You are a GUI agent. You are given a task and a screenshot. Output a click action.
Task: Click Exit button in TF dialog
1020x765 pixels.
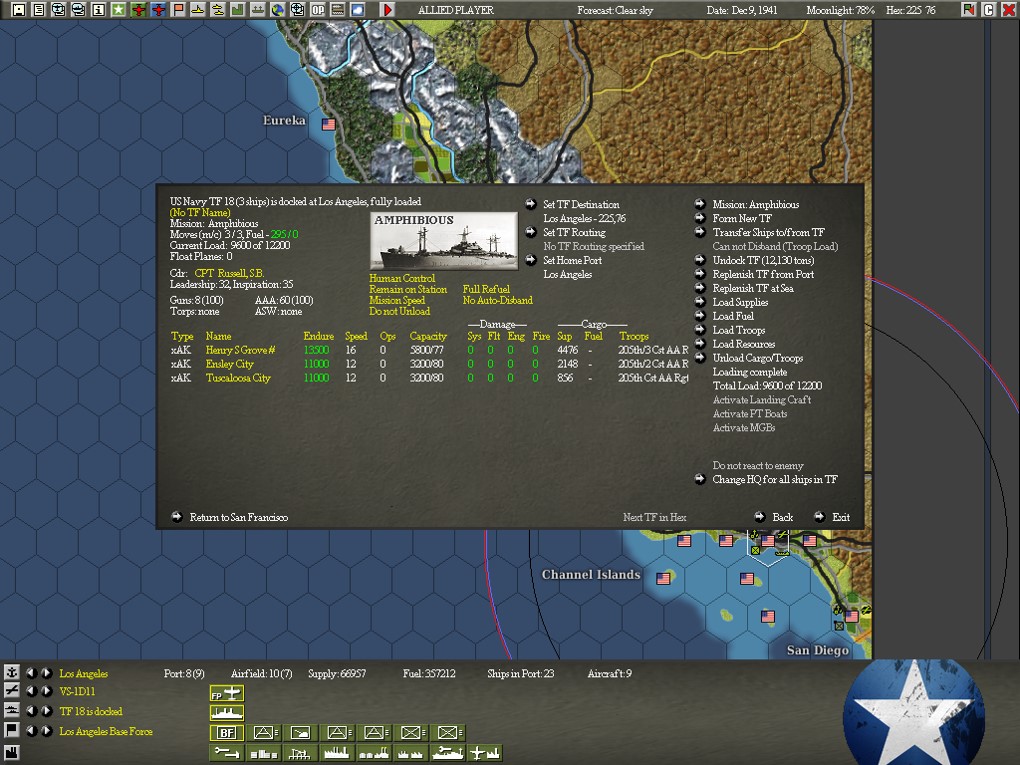click(x=841, y=517)
